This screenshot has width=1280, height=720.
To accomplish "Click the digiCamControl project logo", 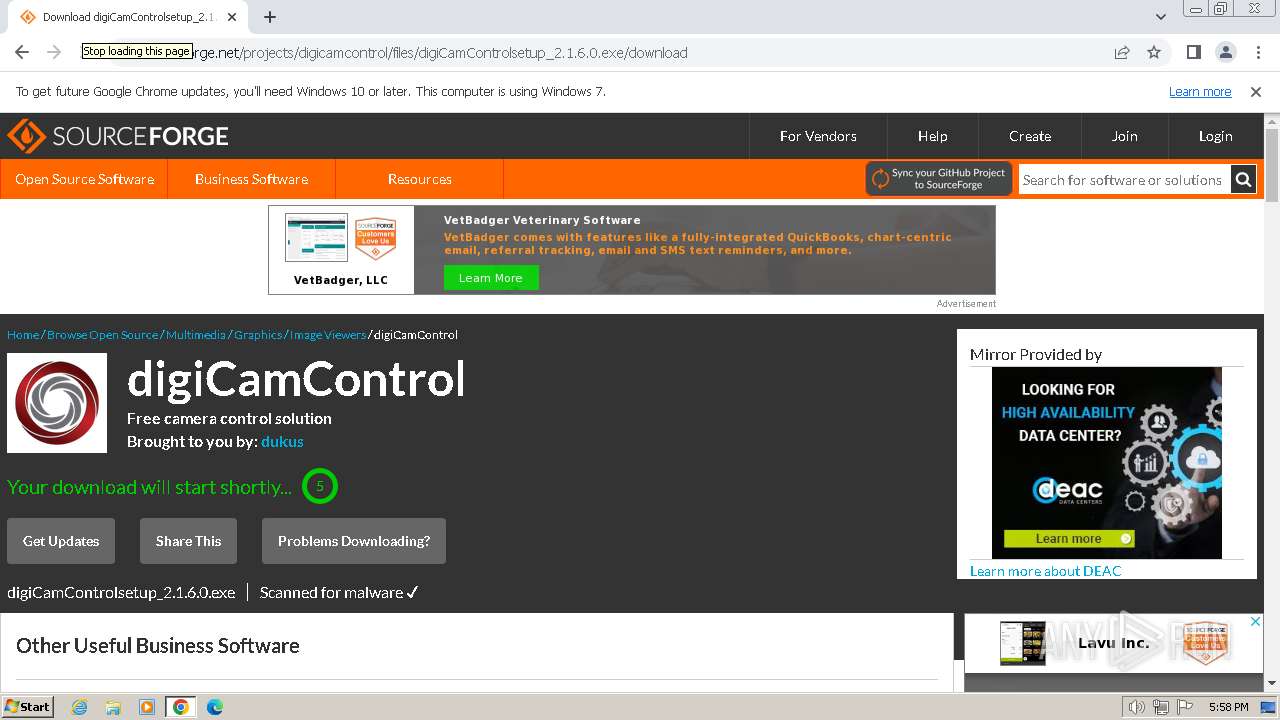I will tap(57, 403).
